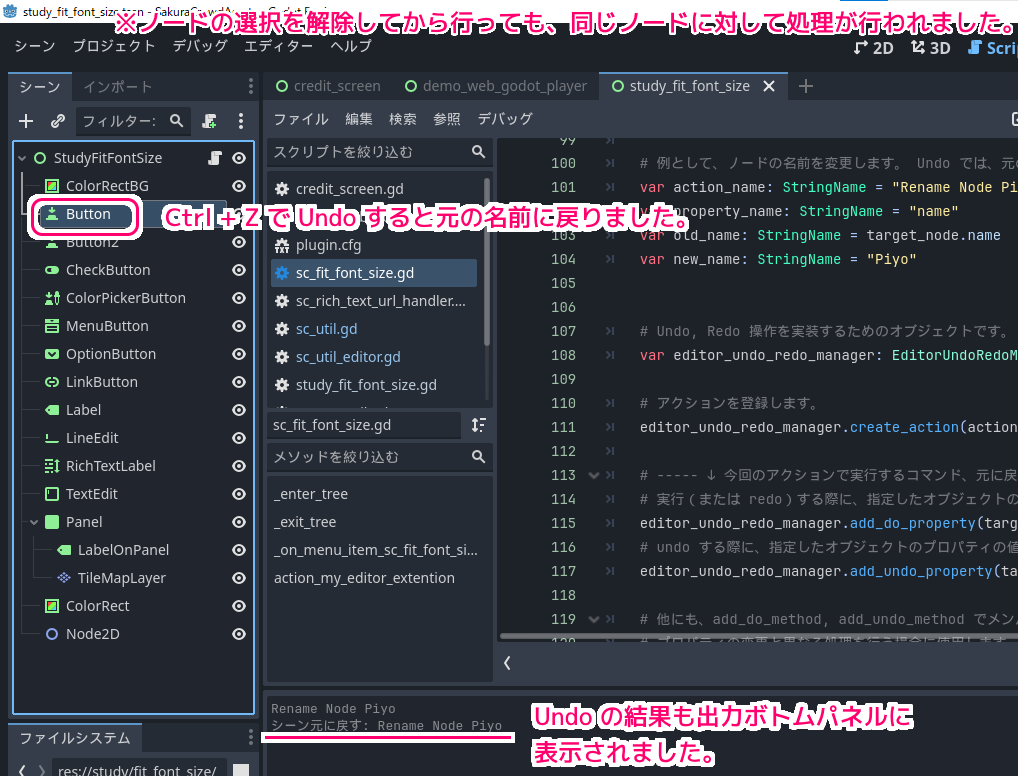Jump to action_my_editor_extention method
The width and height of the screenshot is (1018, 776).
380,578
